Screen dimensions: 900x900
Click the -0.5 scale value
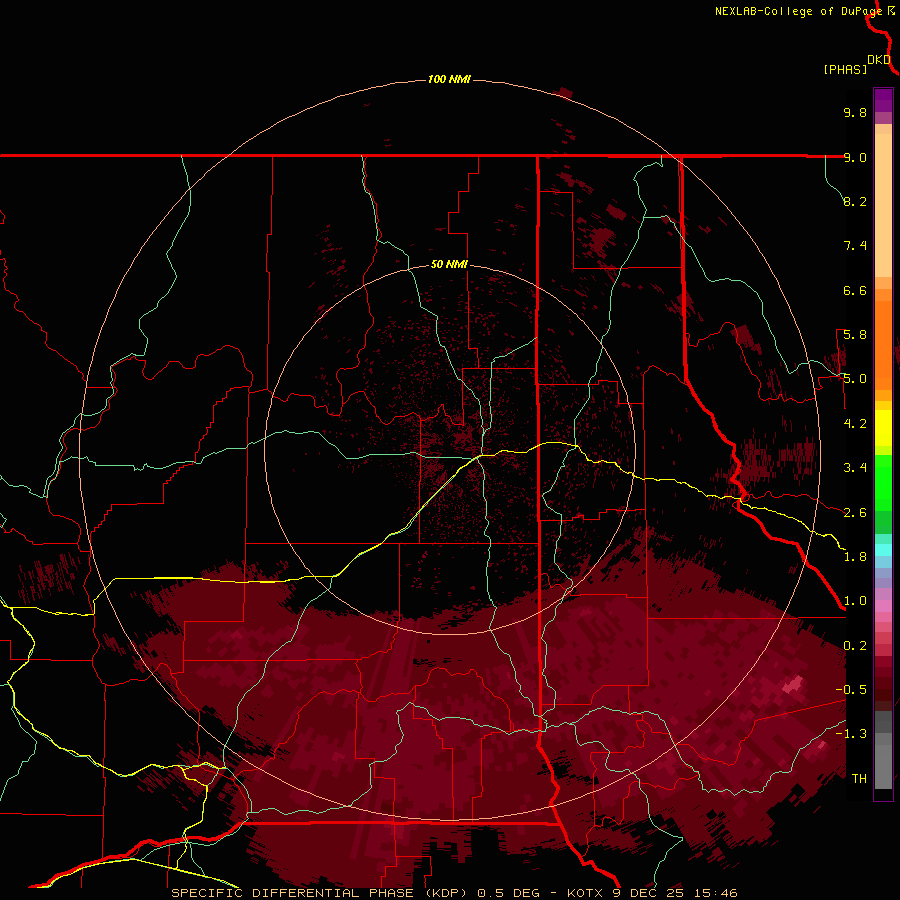point(851,690)
